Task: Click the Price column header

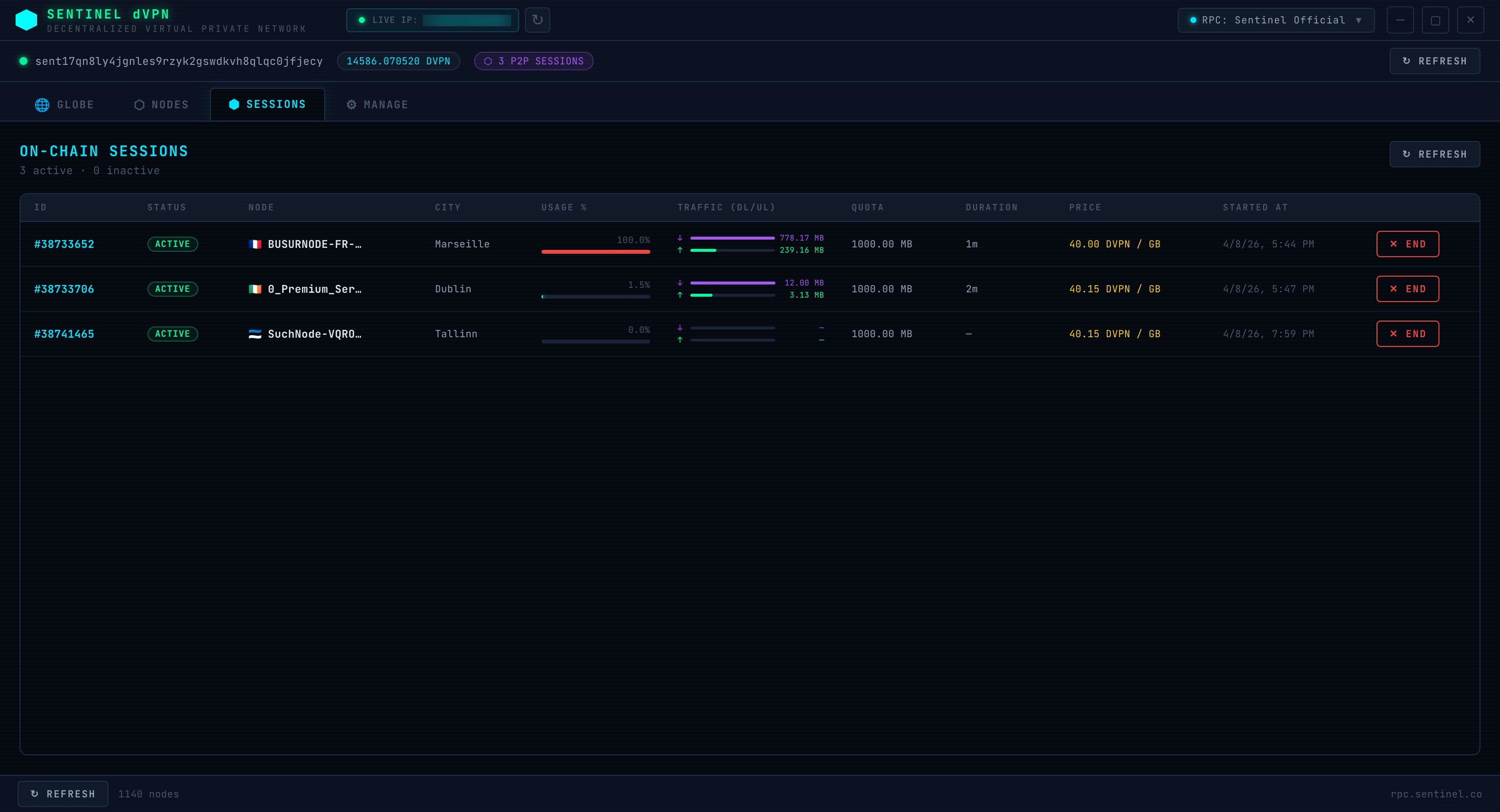Action: 1085,207
